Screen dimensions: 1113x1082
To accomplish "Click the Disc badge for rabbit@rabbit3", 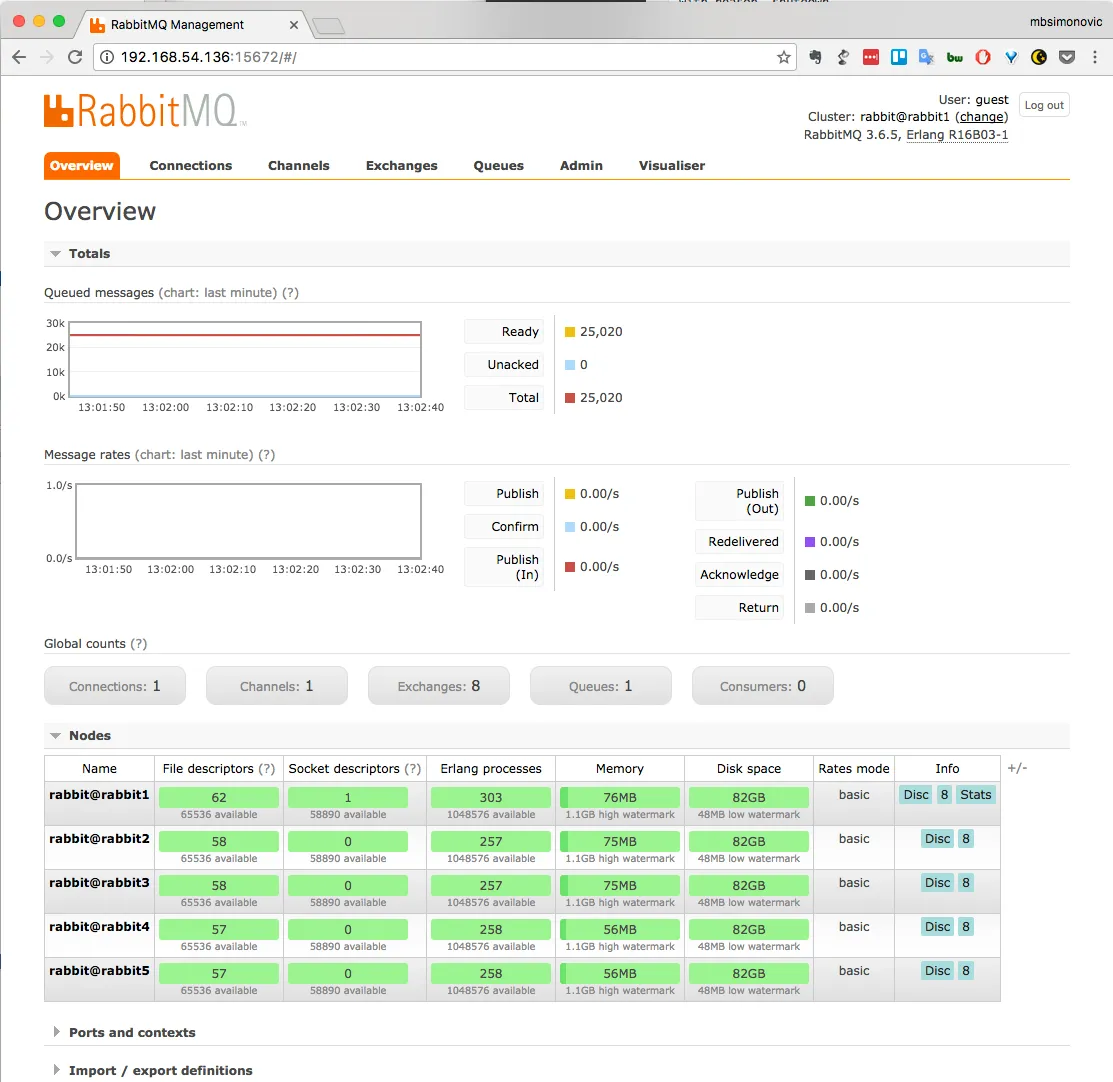I will coord(937,883).
